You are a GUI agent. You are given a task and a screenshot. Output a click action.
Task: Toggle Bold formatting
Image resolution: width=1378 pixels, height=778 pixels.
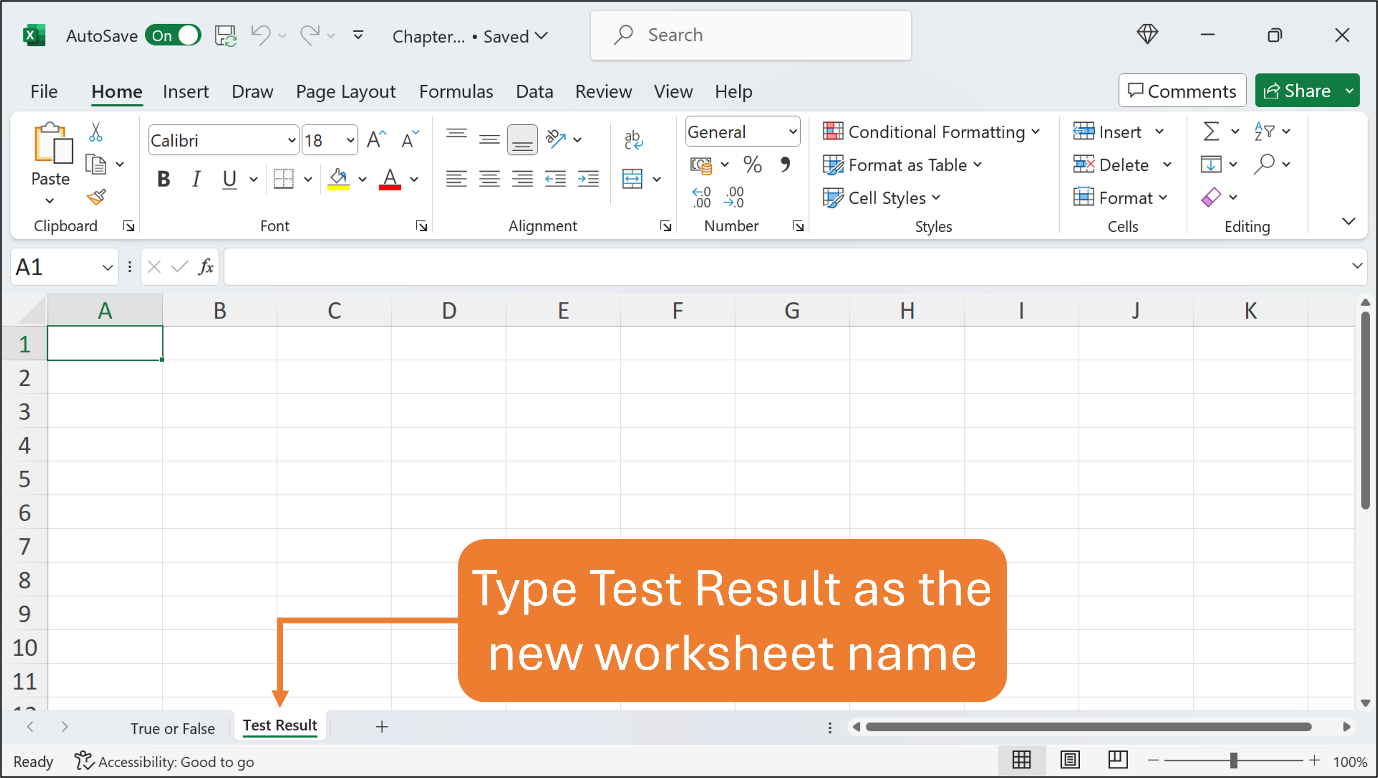164,179
